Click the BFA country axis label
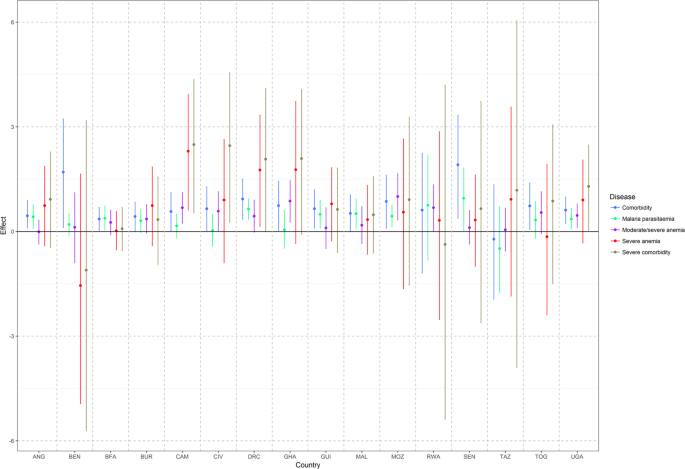The width and height of the screenshot is (685, 469). pos(111,457)
